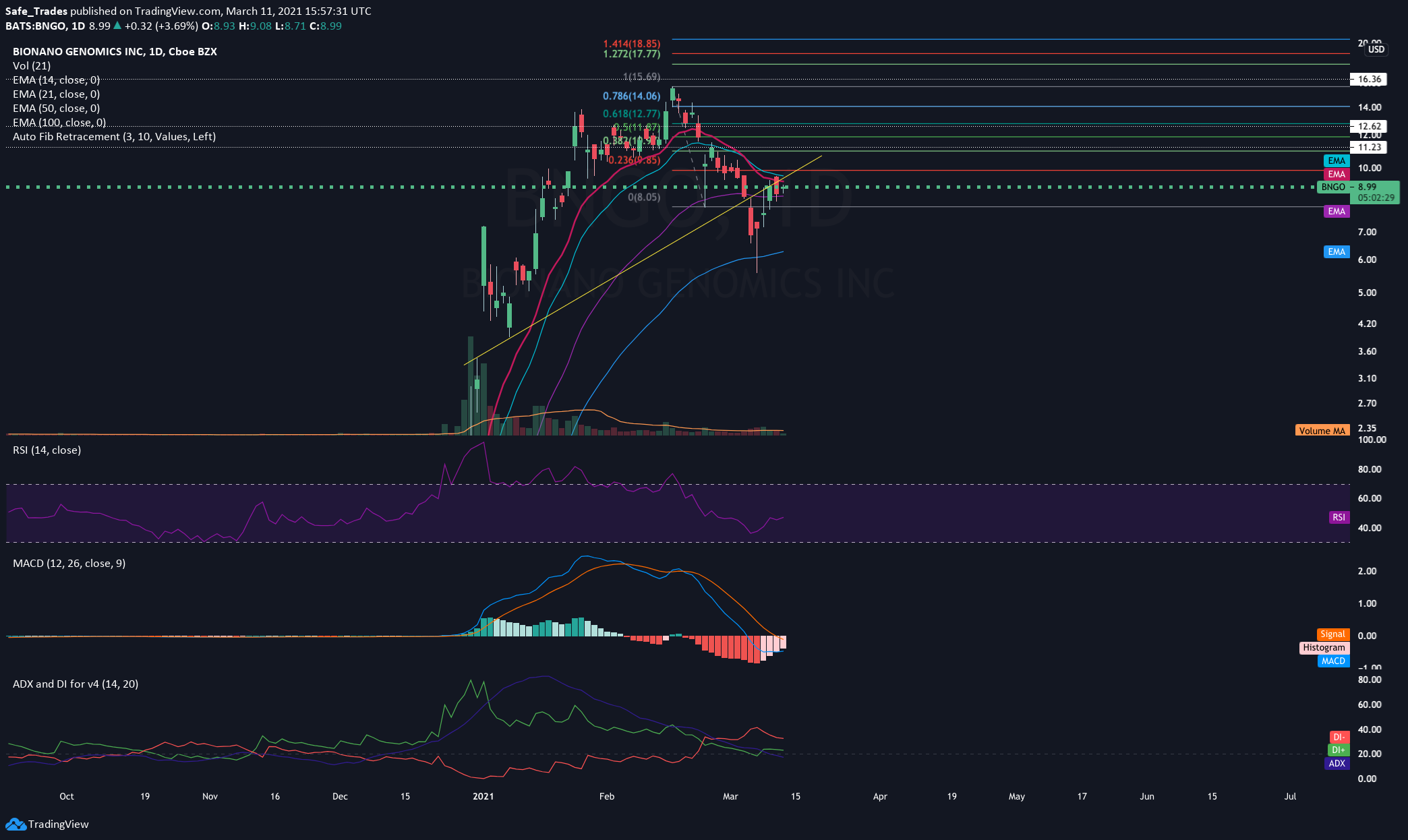1408x840 pixels.
Task: Click the Mar date axis label
Action: (x=730, y=796)
